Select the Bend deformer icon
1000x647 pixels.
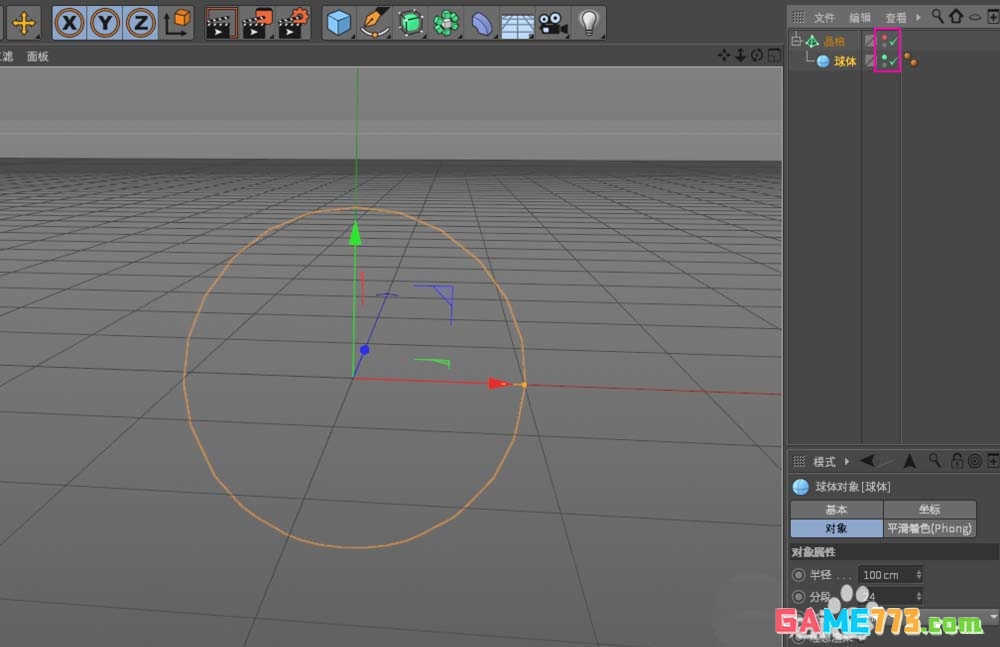(x=481, y=21)
